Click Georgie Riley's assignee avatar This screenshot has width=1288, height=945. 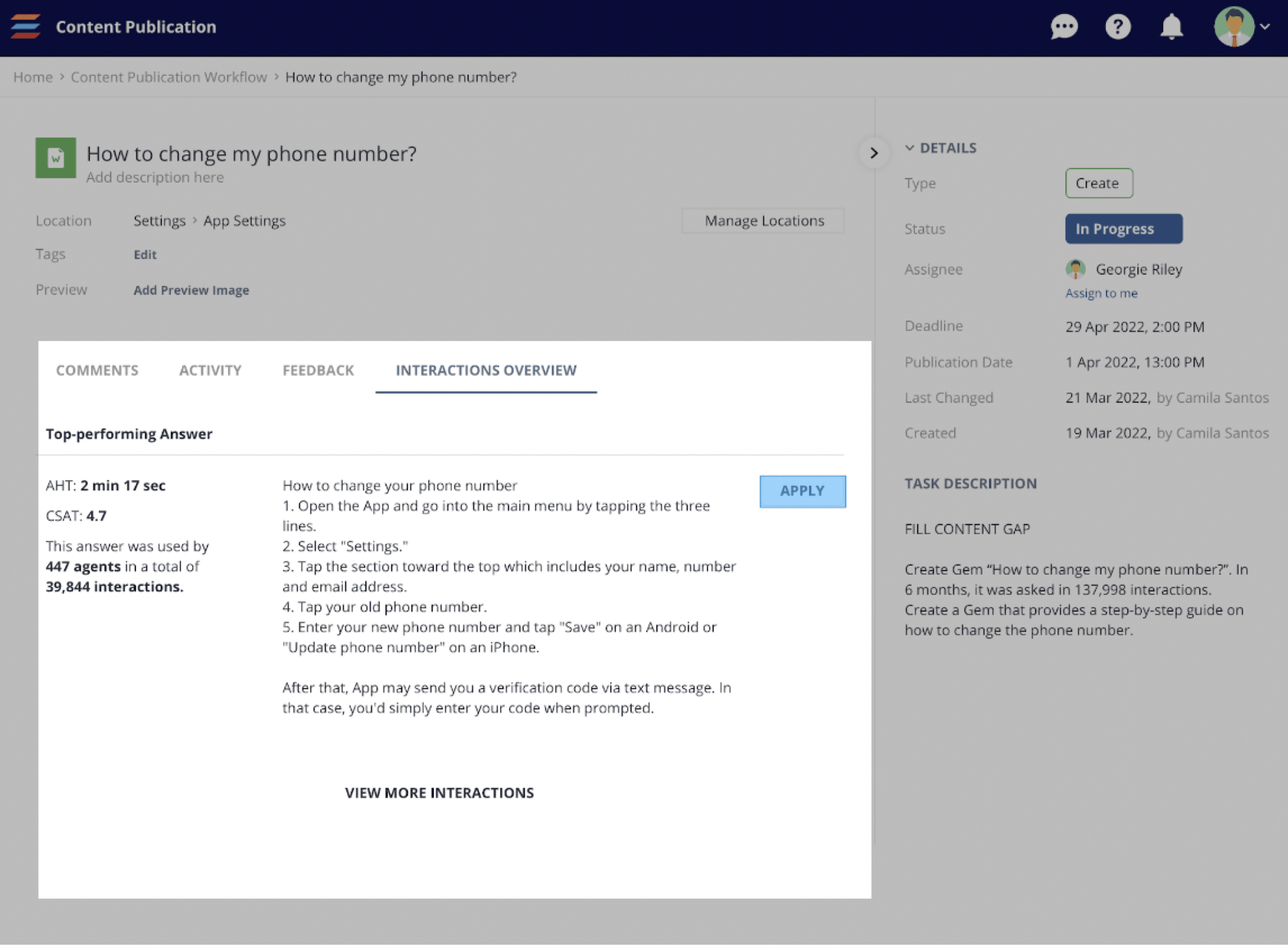(x=1075, y=269)
